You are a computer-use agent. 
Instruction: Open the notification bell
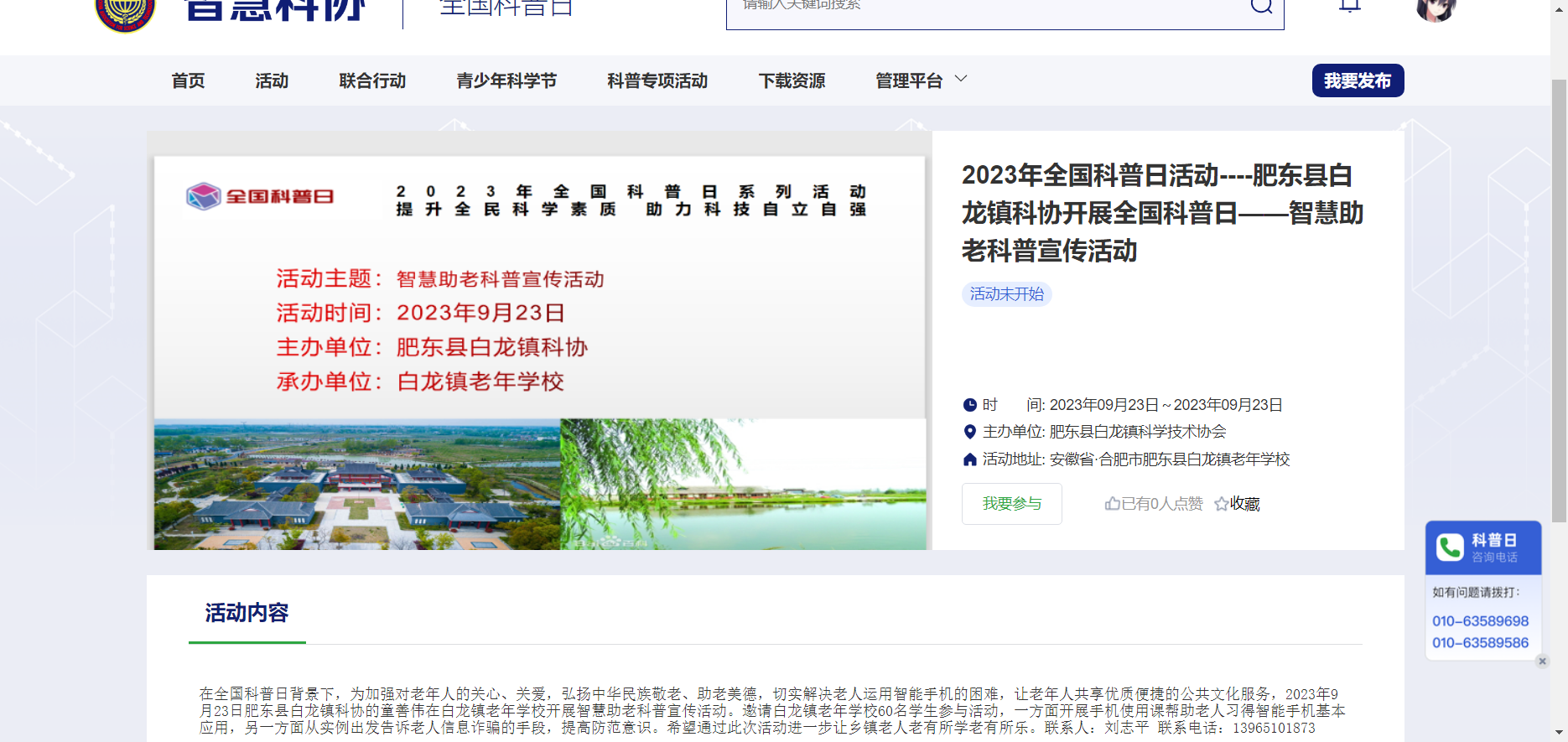tap(1349, 7)
